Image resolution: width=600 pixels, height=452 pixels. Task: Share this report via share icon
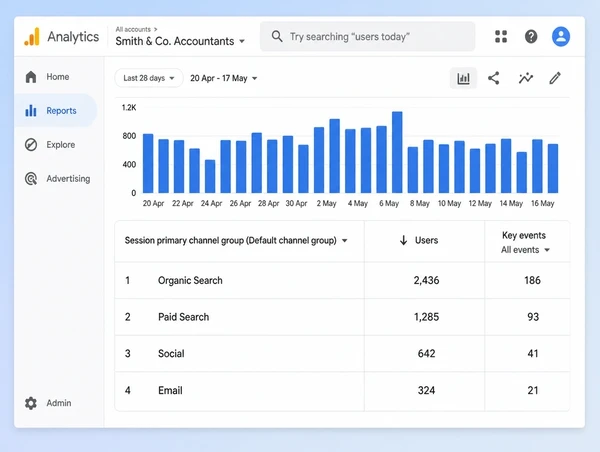pyautogui.click(x=494, y=78)
